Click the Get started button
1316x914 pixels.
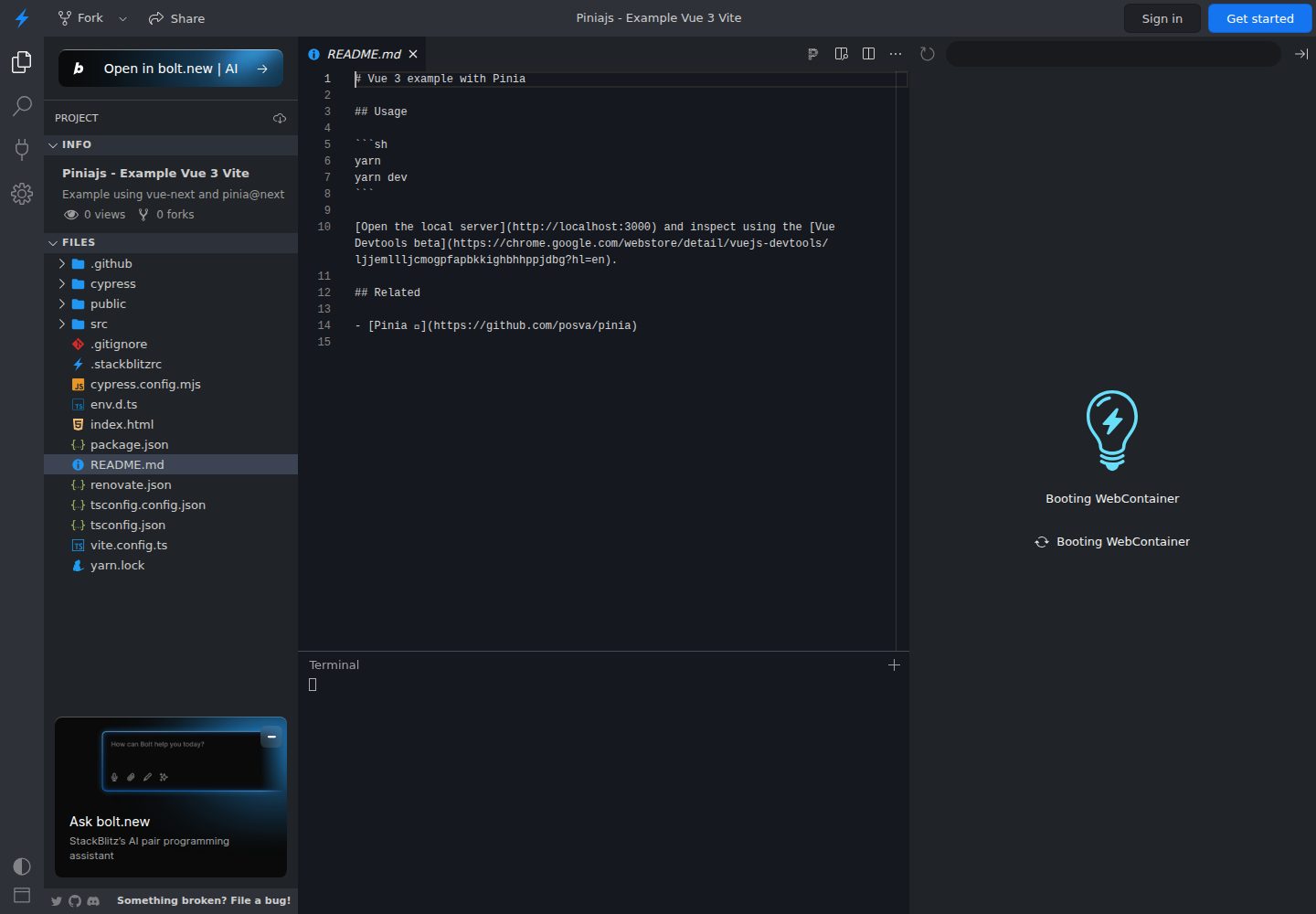1259,18
